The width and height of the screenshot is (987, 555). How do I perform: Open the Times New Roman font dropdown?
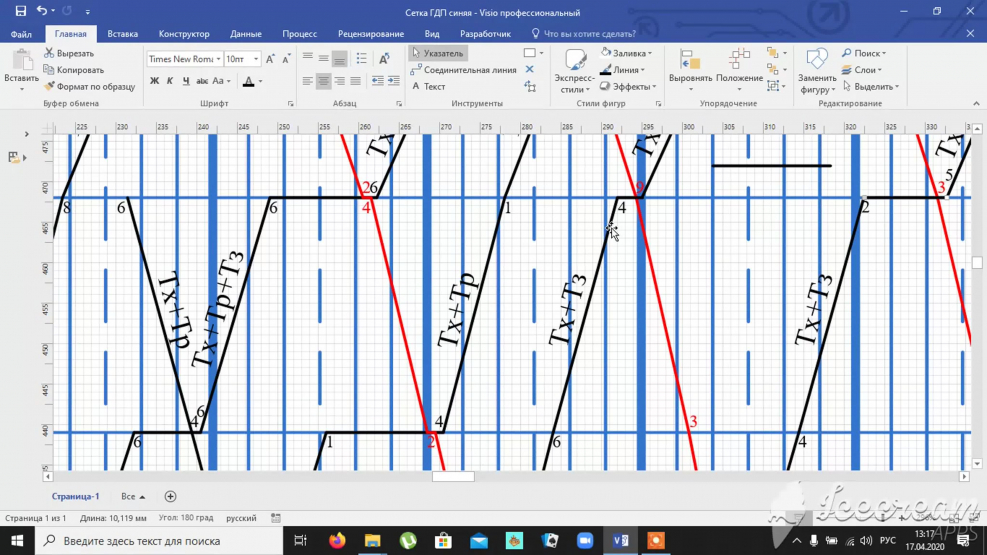218,59
